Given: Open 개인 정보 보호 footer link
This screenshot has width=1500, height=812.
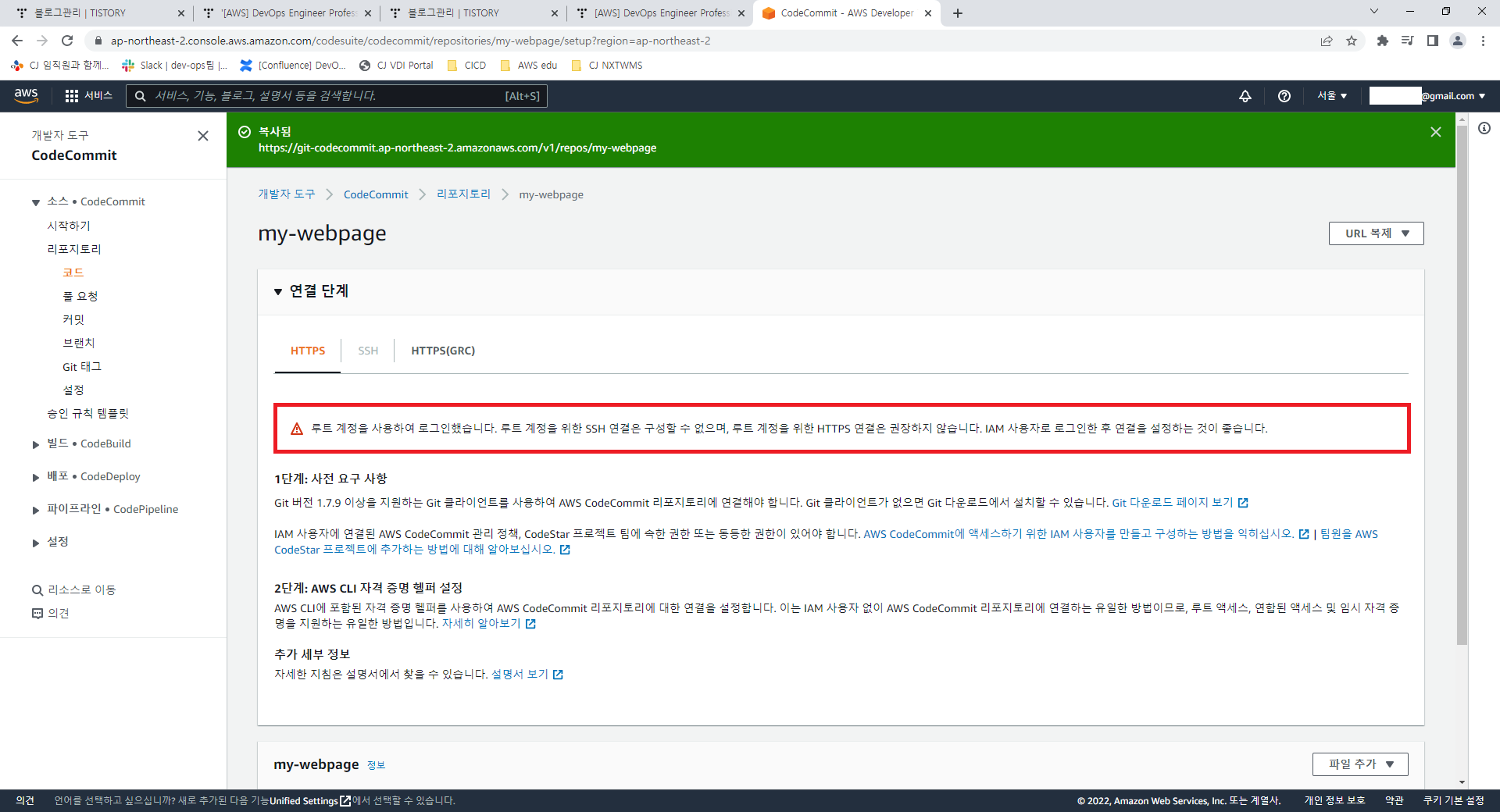Looking at the screenshot, I should pyautogui.click(x=1334, y=800).
